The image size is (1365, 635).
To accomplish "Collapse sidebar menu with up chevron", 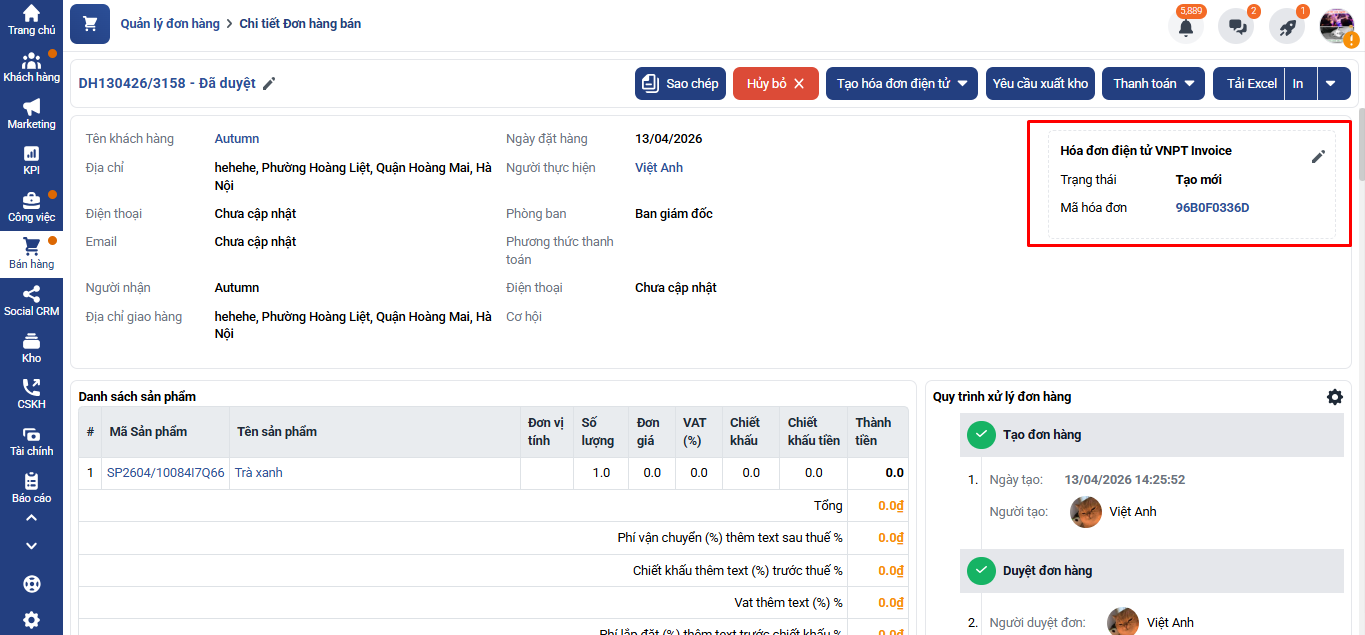I will pos(31,518).
